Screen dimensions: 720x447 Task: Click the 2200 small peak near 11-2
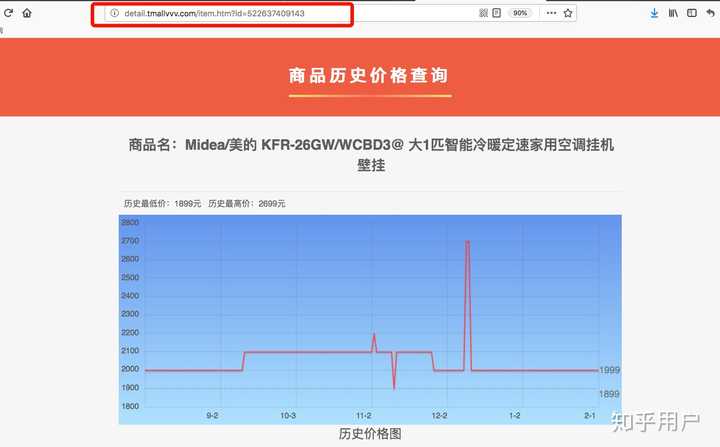click(374, 335)
